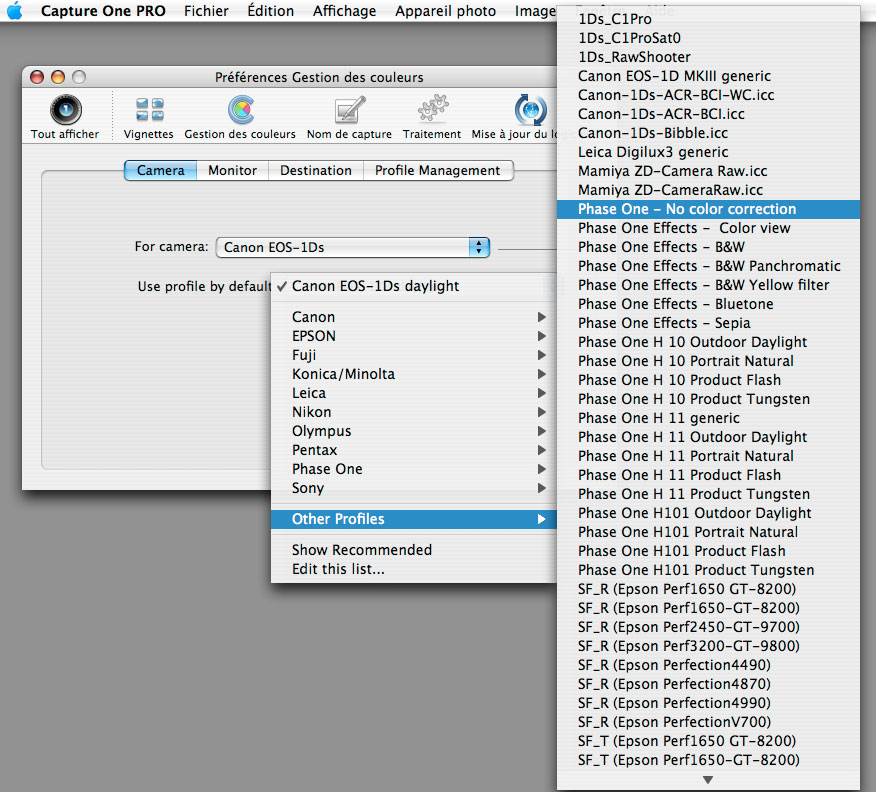Screen dimensions: 876x792
Task: Open the Appareil photo menu
Action: pyautogui.click(x=445, y=11)
